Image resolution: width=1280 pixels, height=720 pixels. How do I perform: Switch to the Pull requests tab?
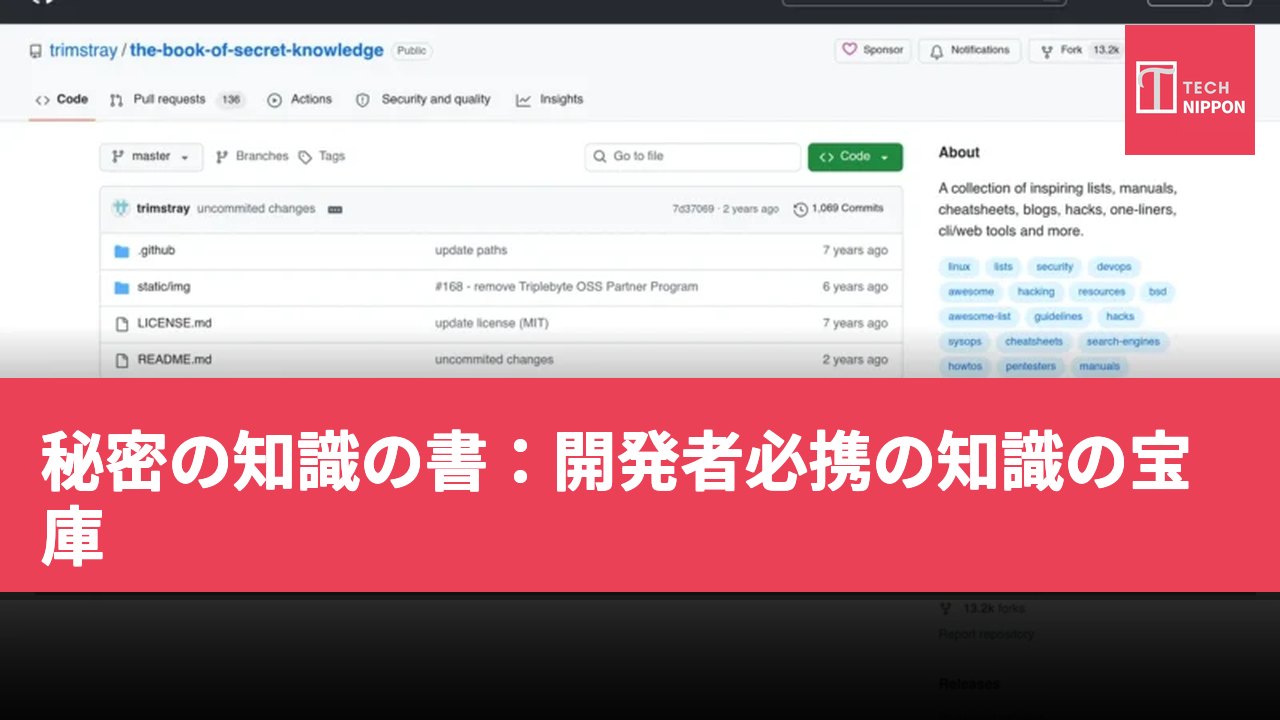[176, 99]
